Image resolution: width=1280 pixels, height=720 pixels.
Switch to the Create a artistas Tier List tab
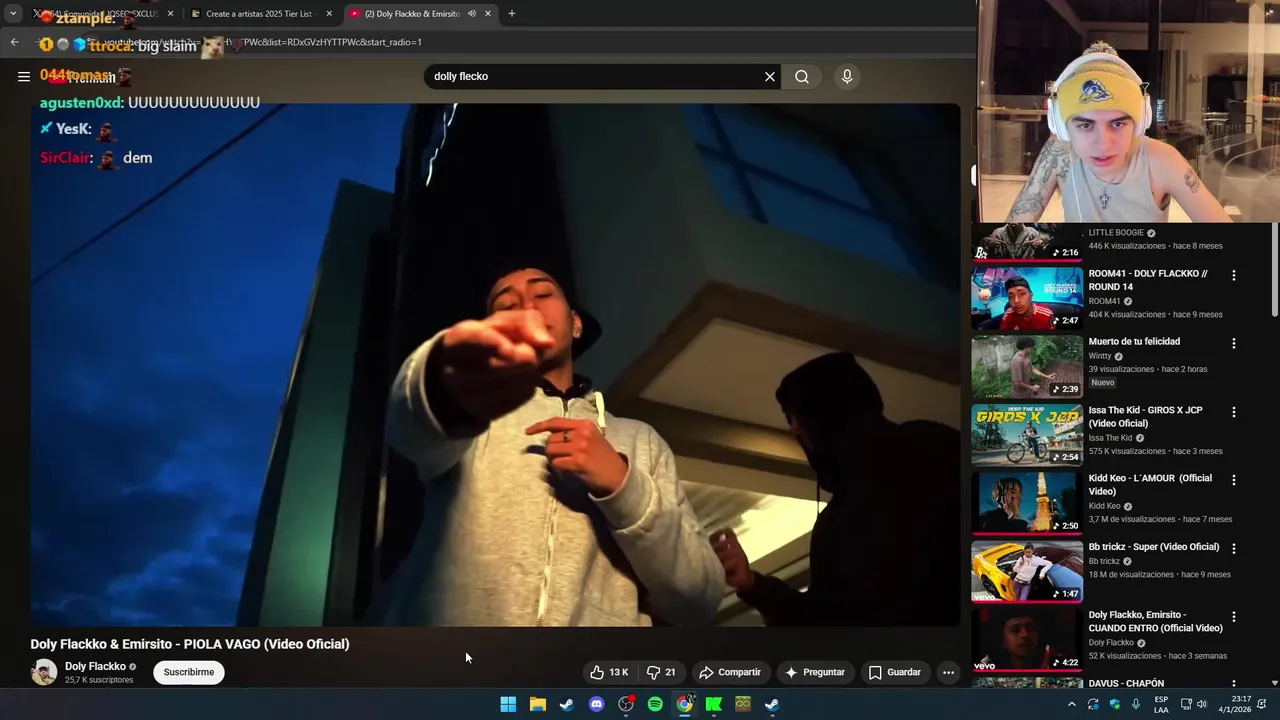258,14
